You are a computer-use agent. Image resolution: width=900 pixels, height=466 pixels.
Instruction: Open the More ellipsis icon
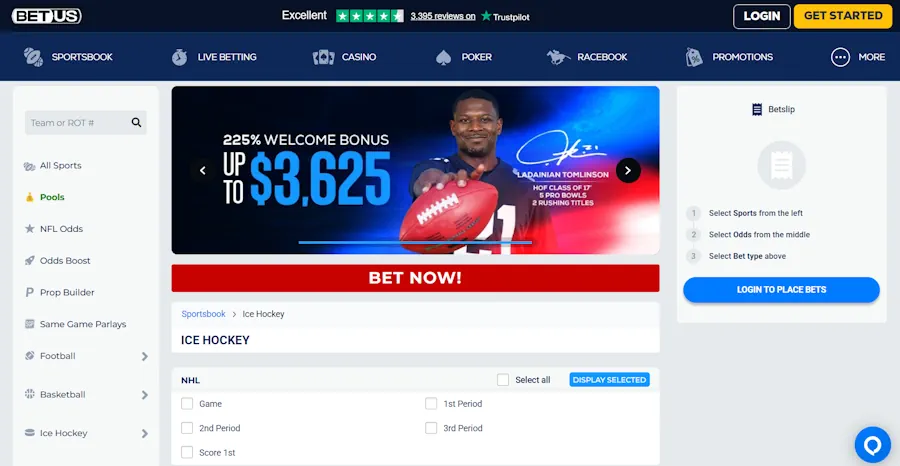840,57
